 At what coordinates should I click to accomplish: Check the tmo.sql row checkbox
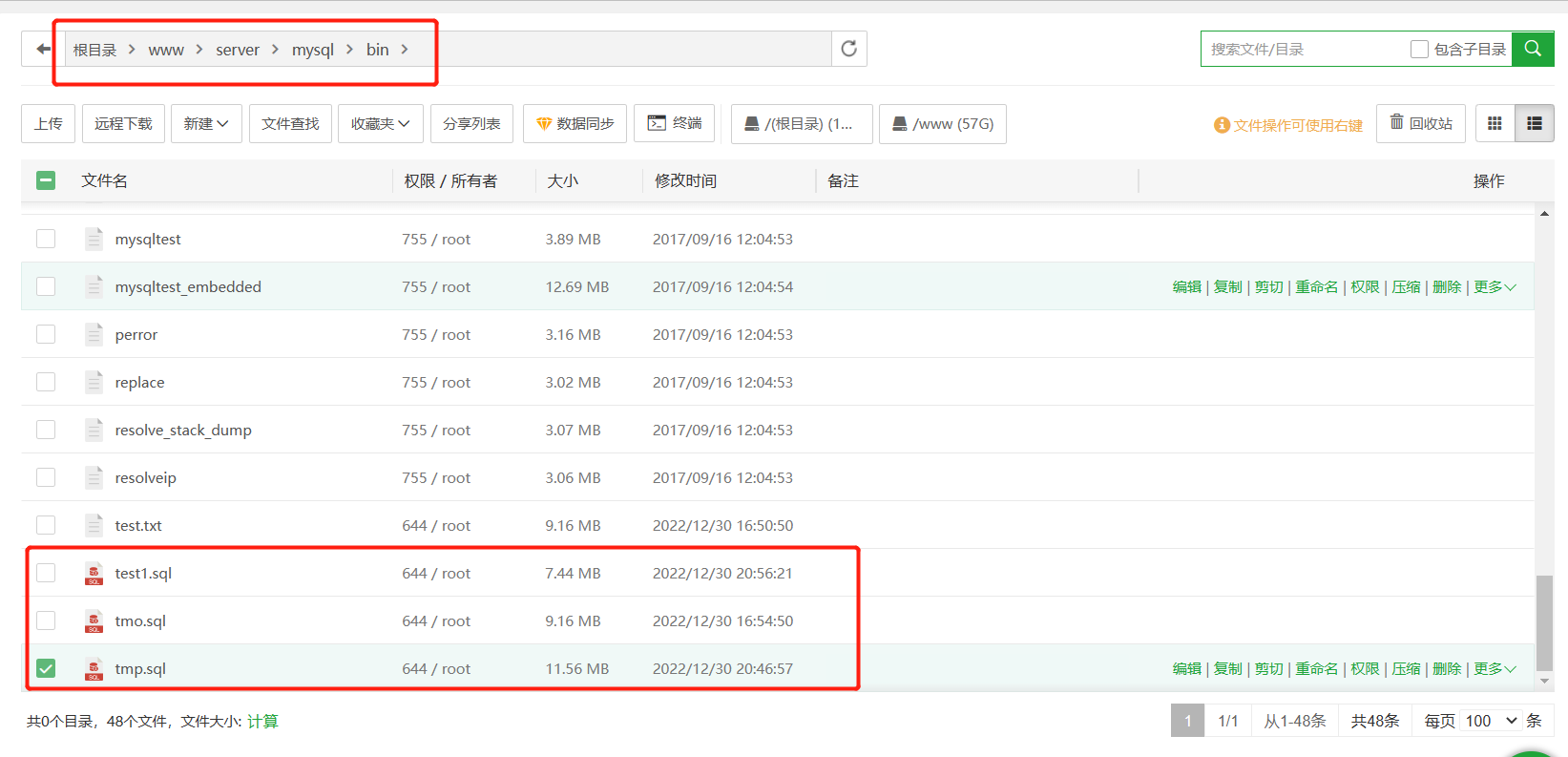[x=46, y=620]
